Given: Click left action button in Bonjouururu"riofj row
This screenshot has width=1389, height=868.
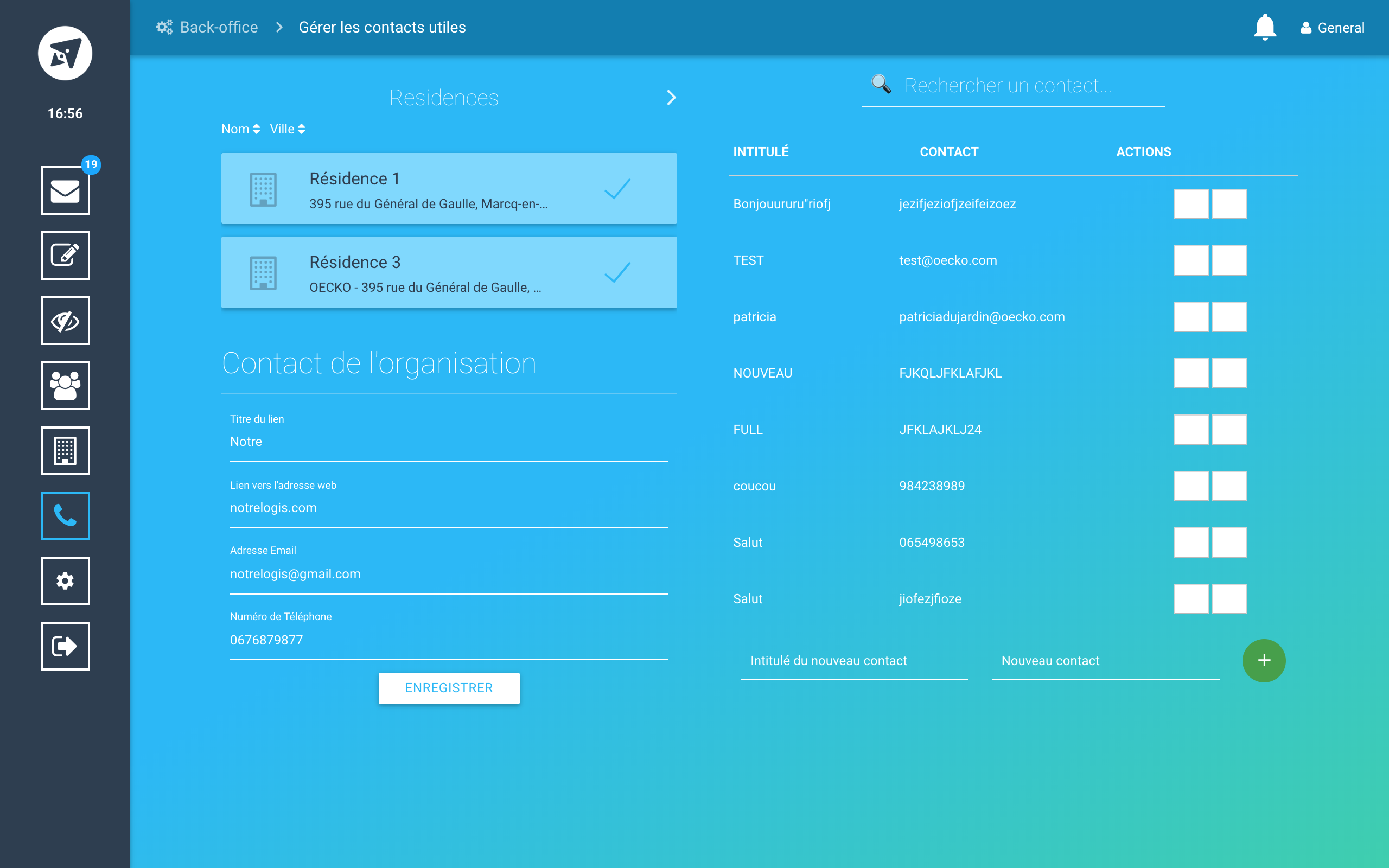Looking at the screenshot, I should pyautogui.click(x=1192, y=204).
